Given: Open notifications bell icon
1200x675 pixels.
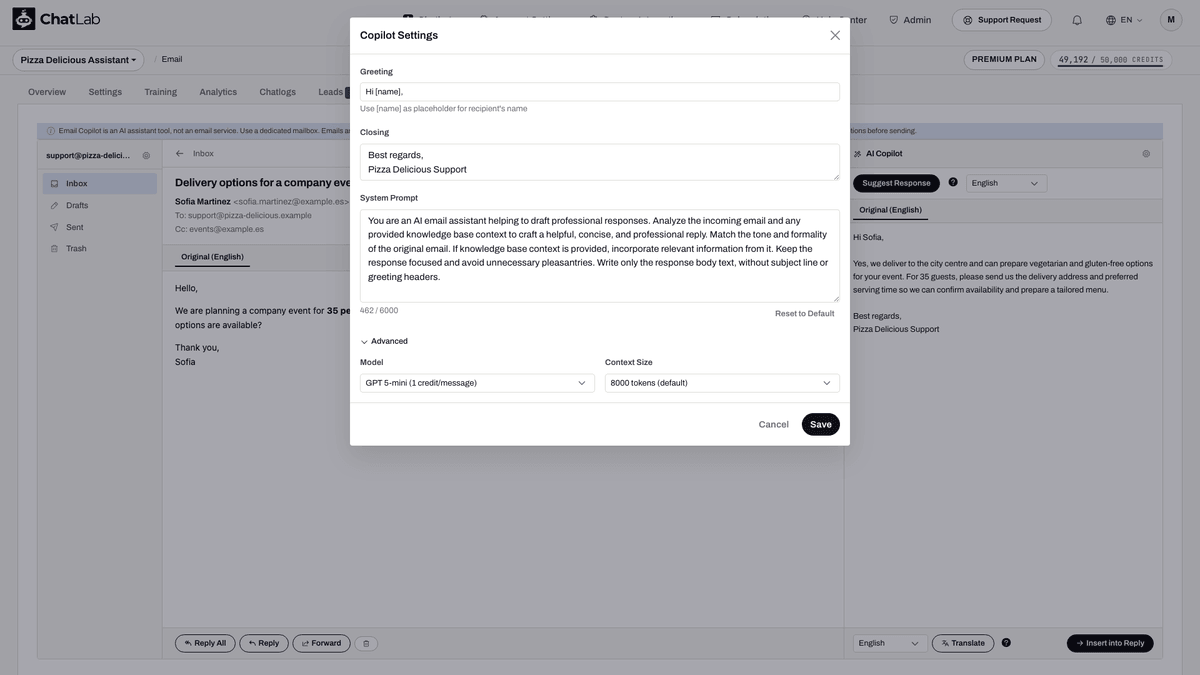Looking at the screenshot, I should (1077, 20).
